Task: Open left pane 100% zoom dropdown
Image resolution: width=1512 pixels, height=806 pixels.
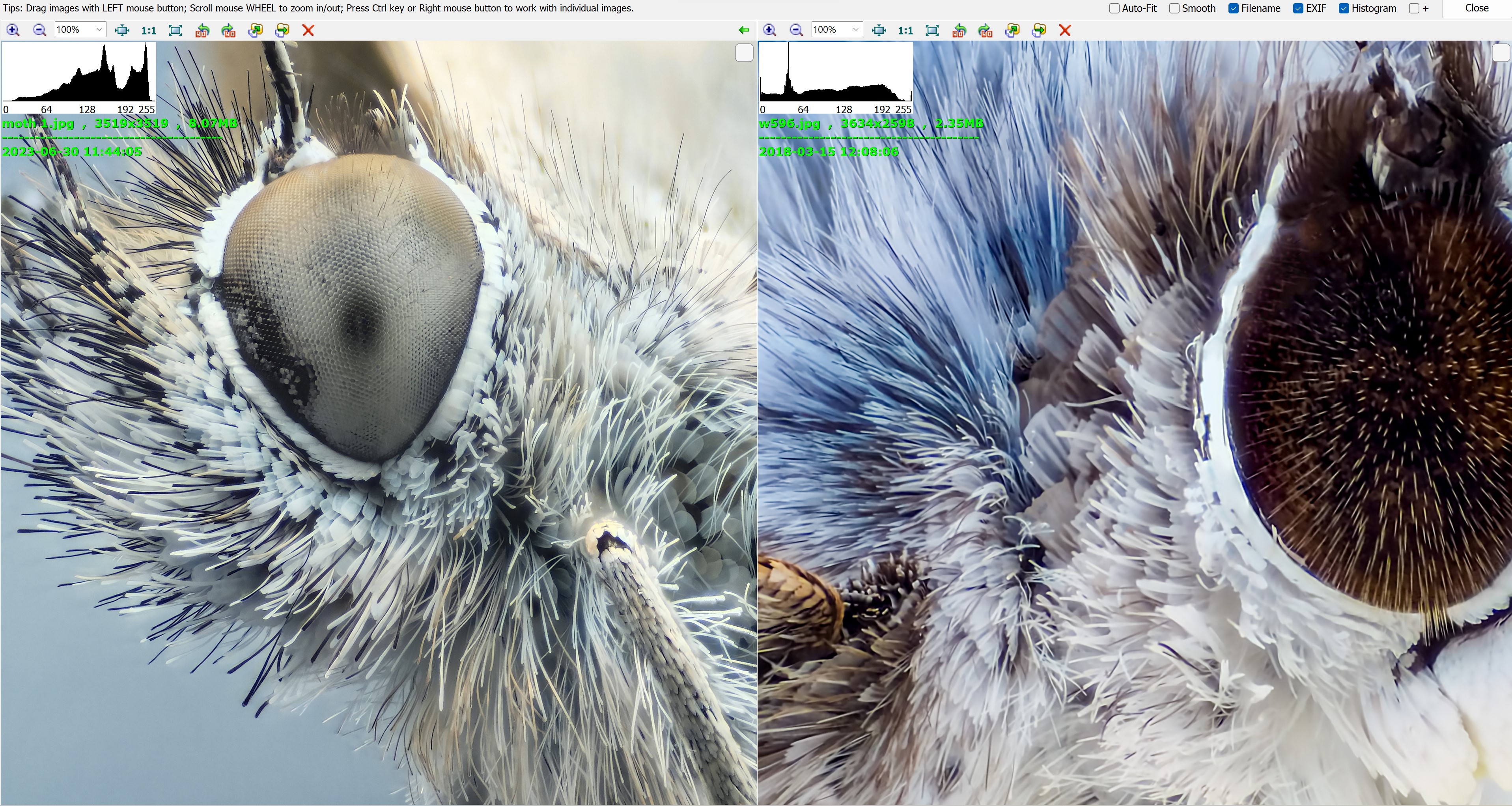Action: [99, 30]
